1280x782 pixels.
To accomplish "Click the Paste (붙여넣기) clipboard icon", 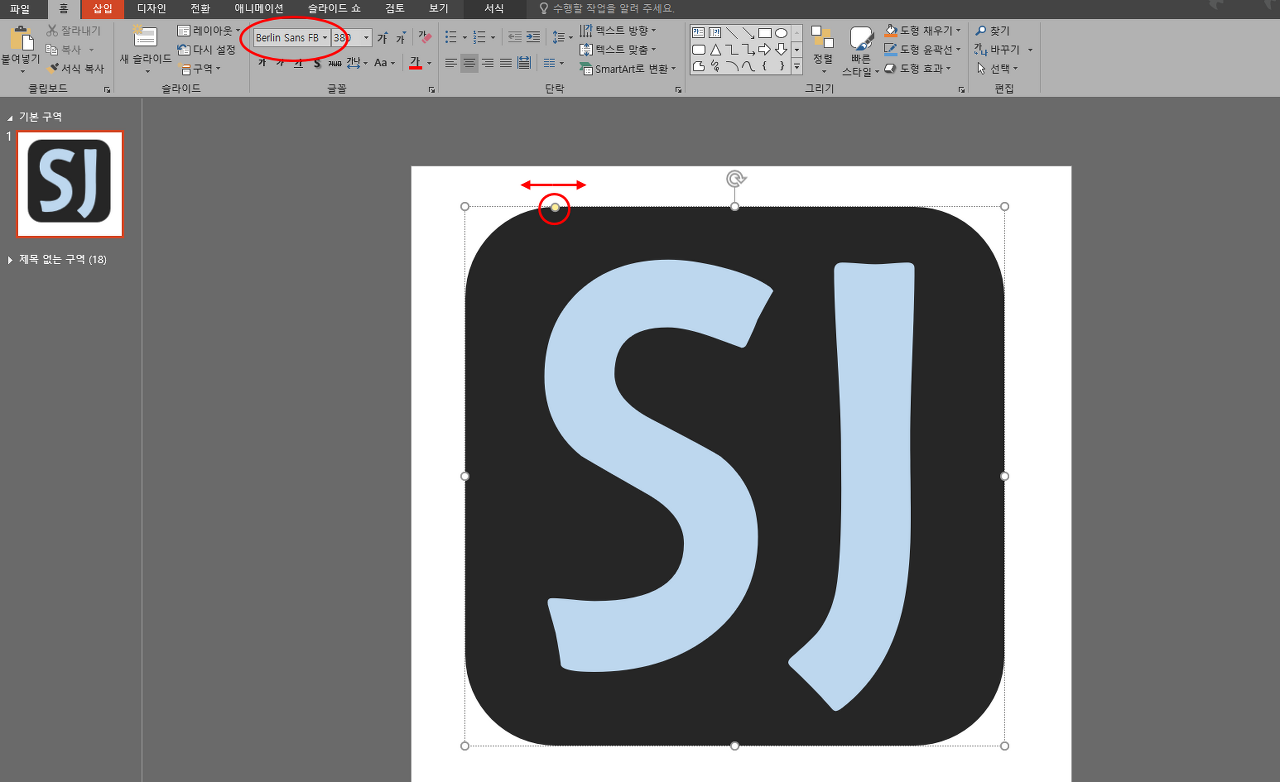I will click(21, 40).
